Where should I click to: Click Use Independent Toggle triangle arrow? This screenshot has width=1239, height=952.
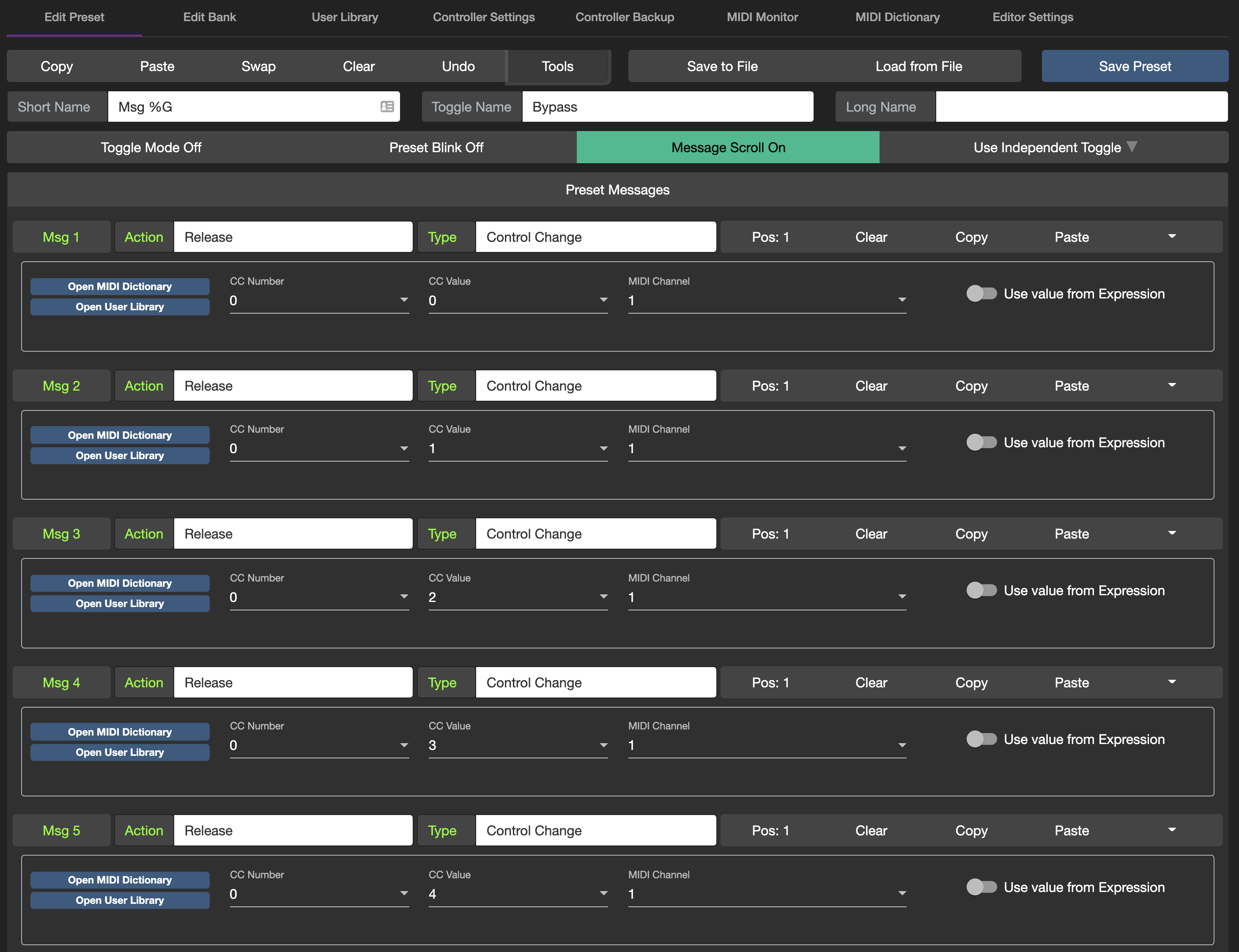(1132, 147)
